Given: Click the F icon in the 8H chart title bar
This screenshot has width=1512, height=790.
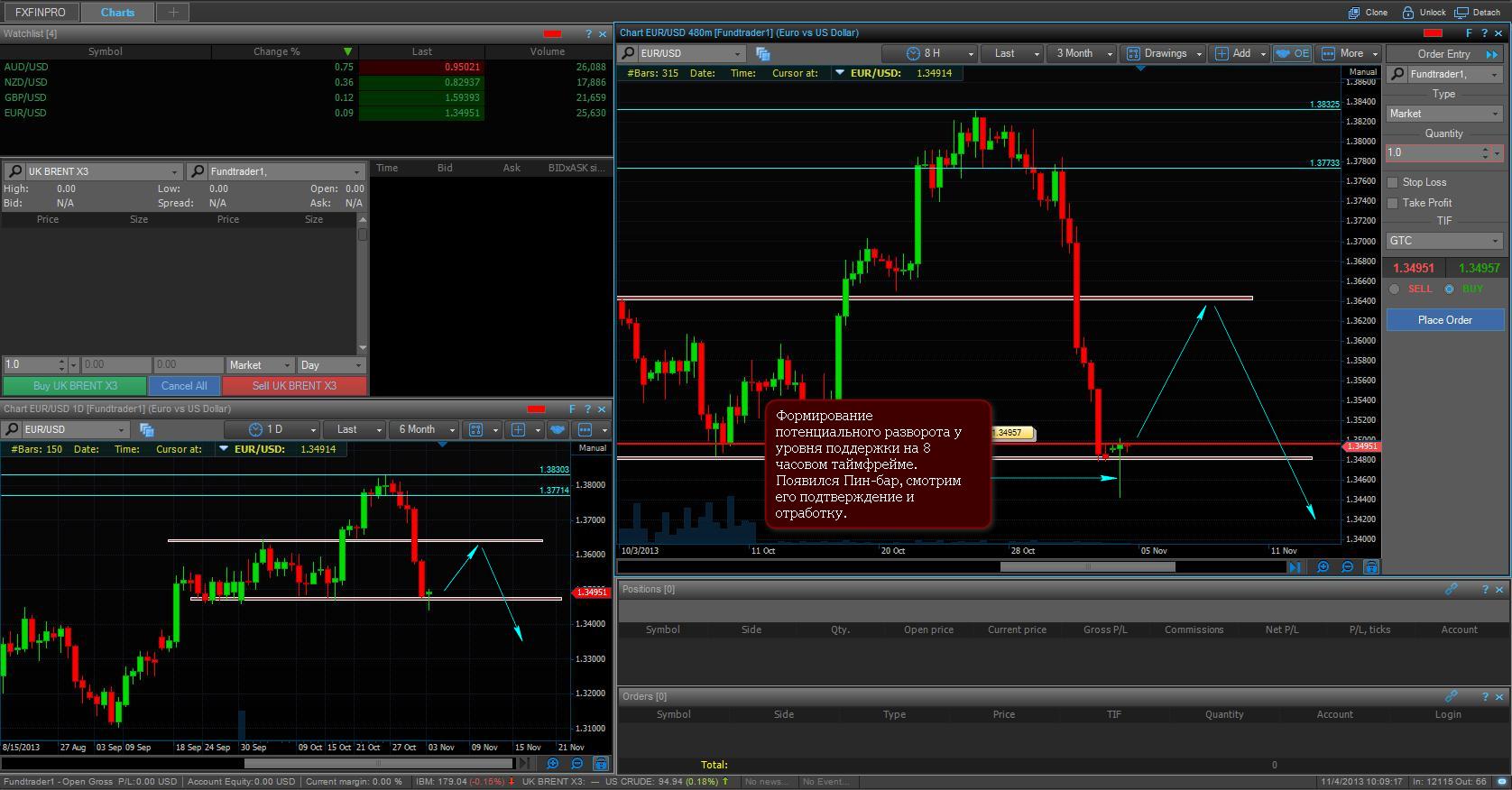Looking at the screenshot, I should tap(1469, 33).
